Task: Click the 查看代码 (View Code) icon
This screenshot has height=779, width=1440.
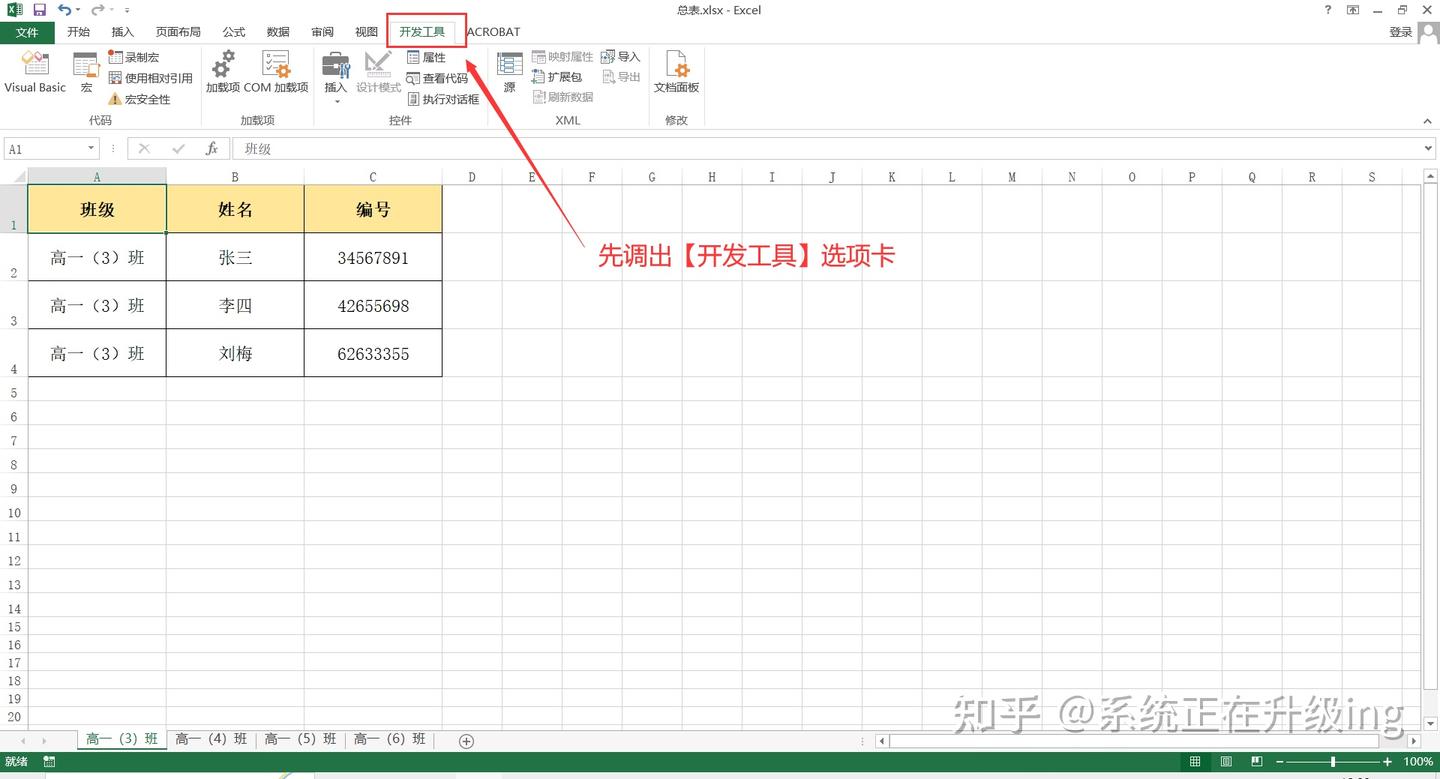Action: 438,77
